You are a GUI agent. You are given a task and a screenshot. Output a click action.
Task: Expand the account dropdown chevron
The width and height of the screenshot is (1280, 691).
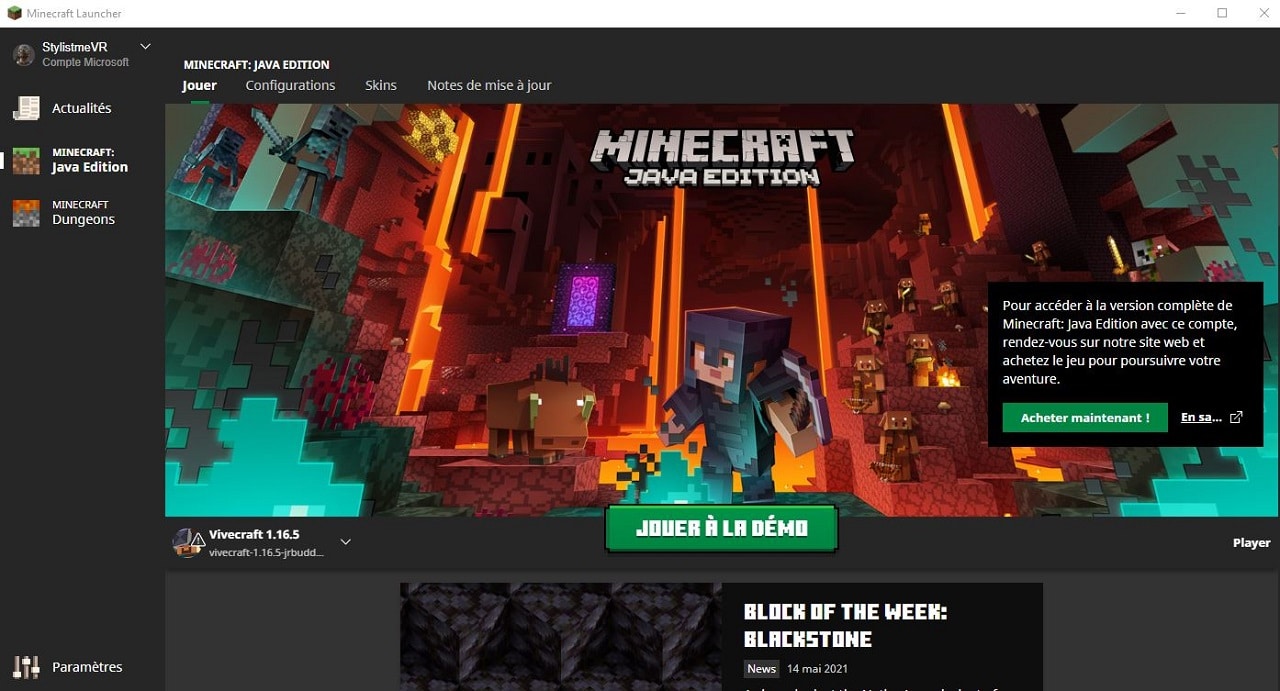point(145,47)
